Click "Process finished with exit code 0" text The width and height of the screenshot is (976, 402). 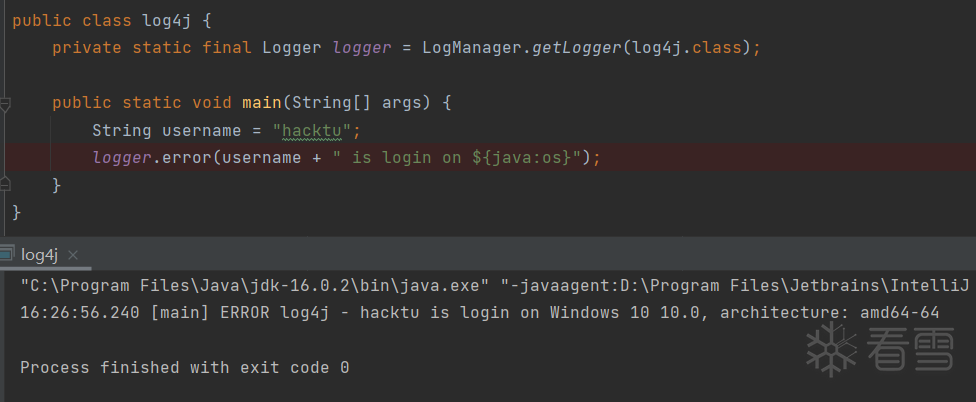[184, 367]
